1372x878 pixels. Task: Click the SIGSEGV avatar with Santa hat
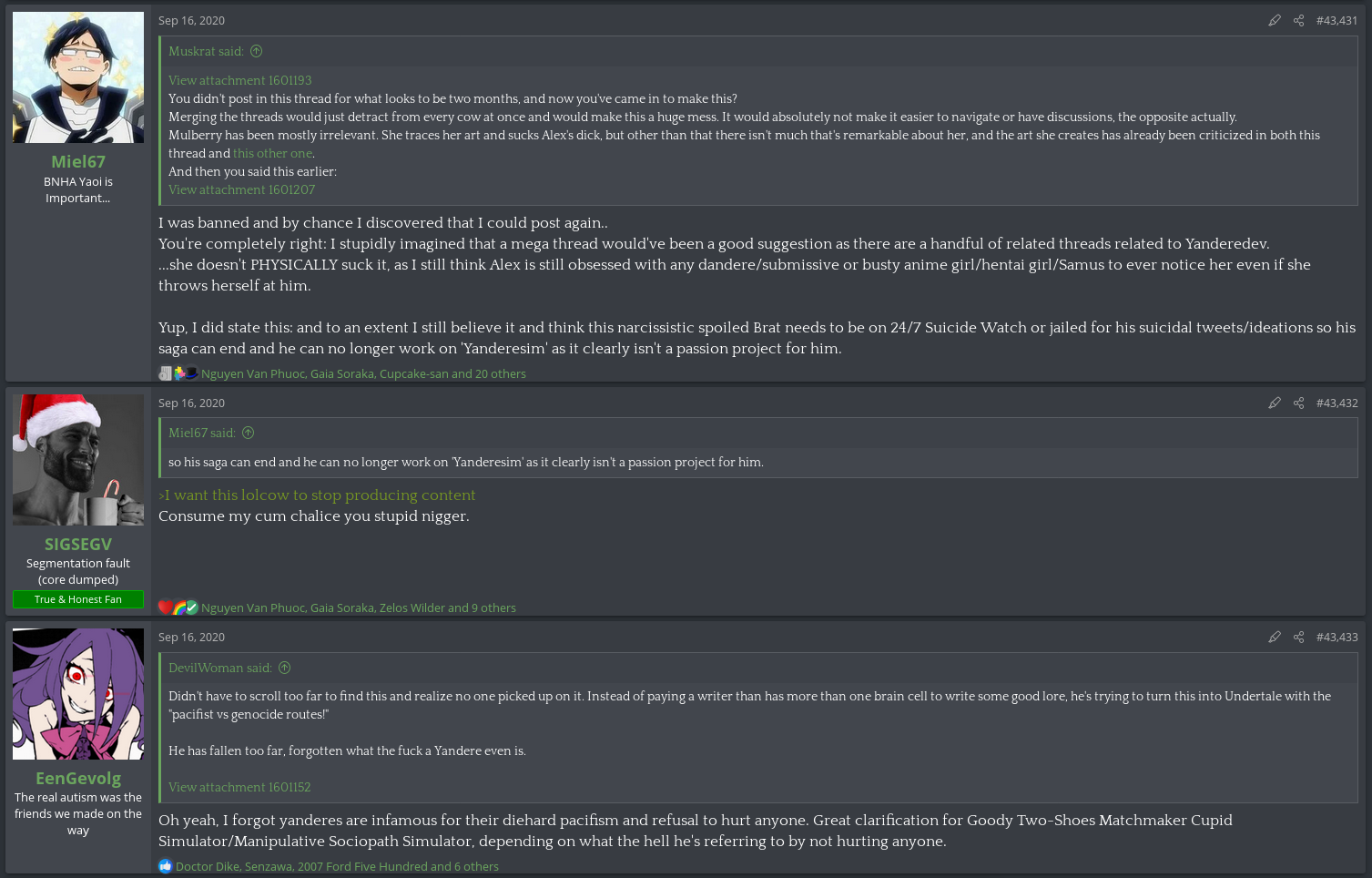pyautogui.click(x=78, y=460)
